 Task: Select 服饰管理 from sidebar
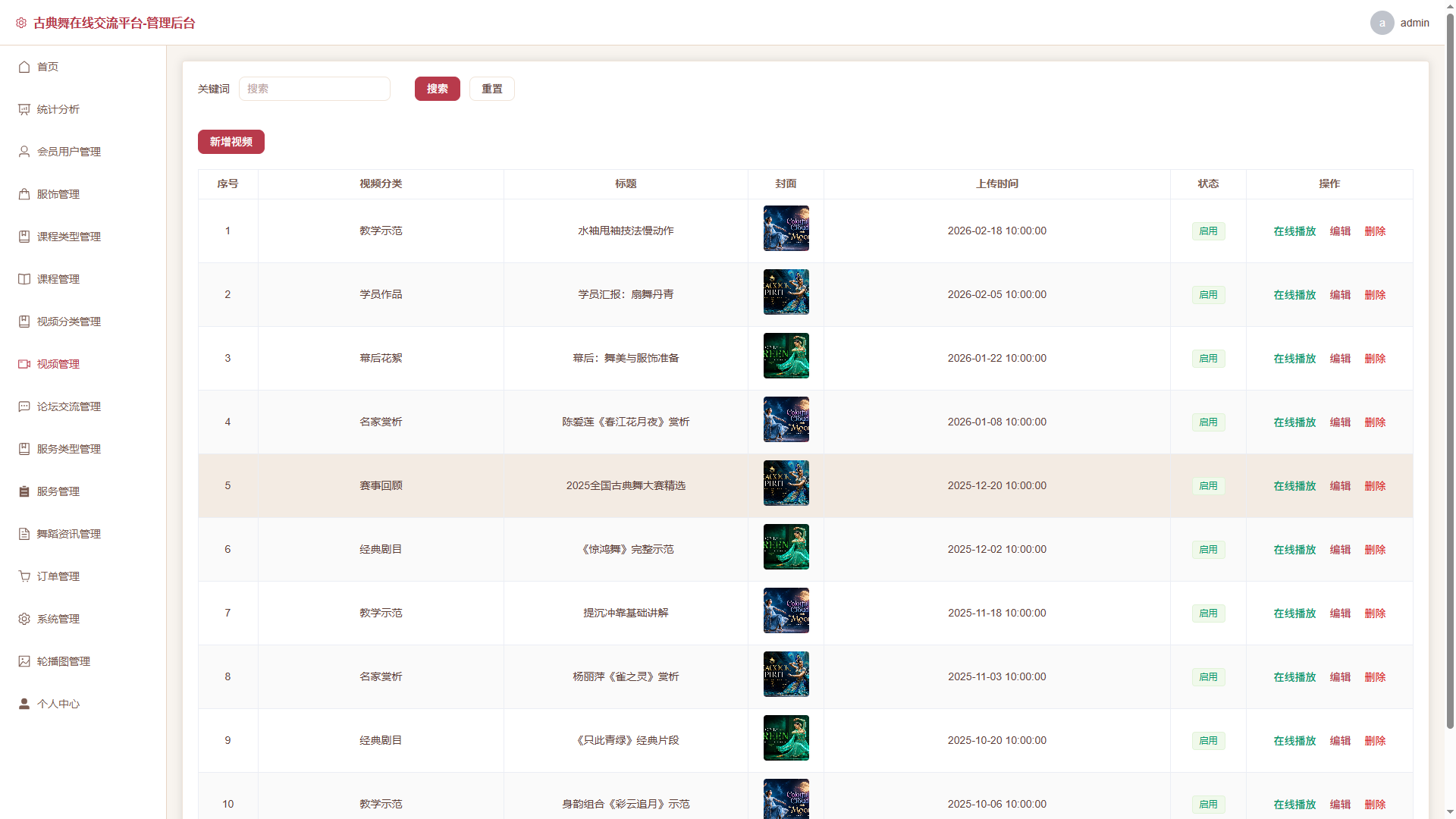(83, 194)
